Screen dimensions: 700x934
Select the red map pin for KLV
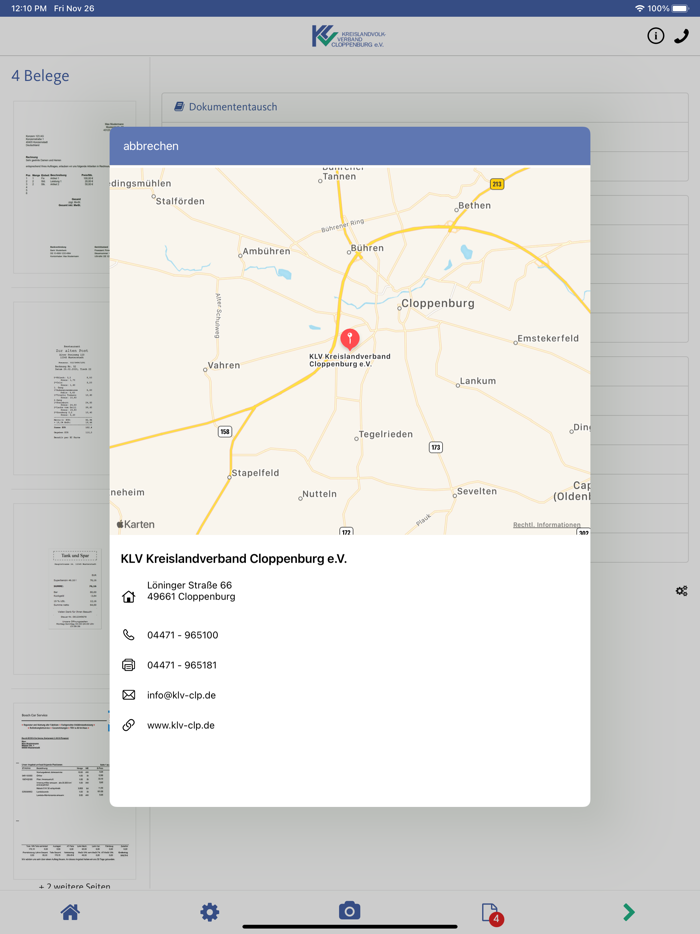tap(350, 339)
